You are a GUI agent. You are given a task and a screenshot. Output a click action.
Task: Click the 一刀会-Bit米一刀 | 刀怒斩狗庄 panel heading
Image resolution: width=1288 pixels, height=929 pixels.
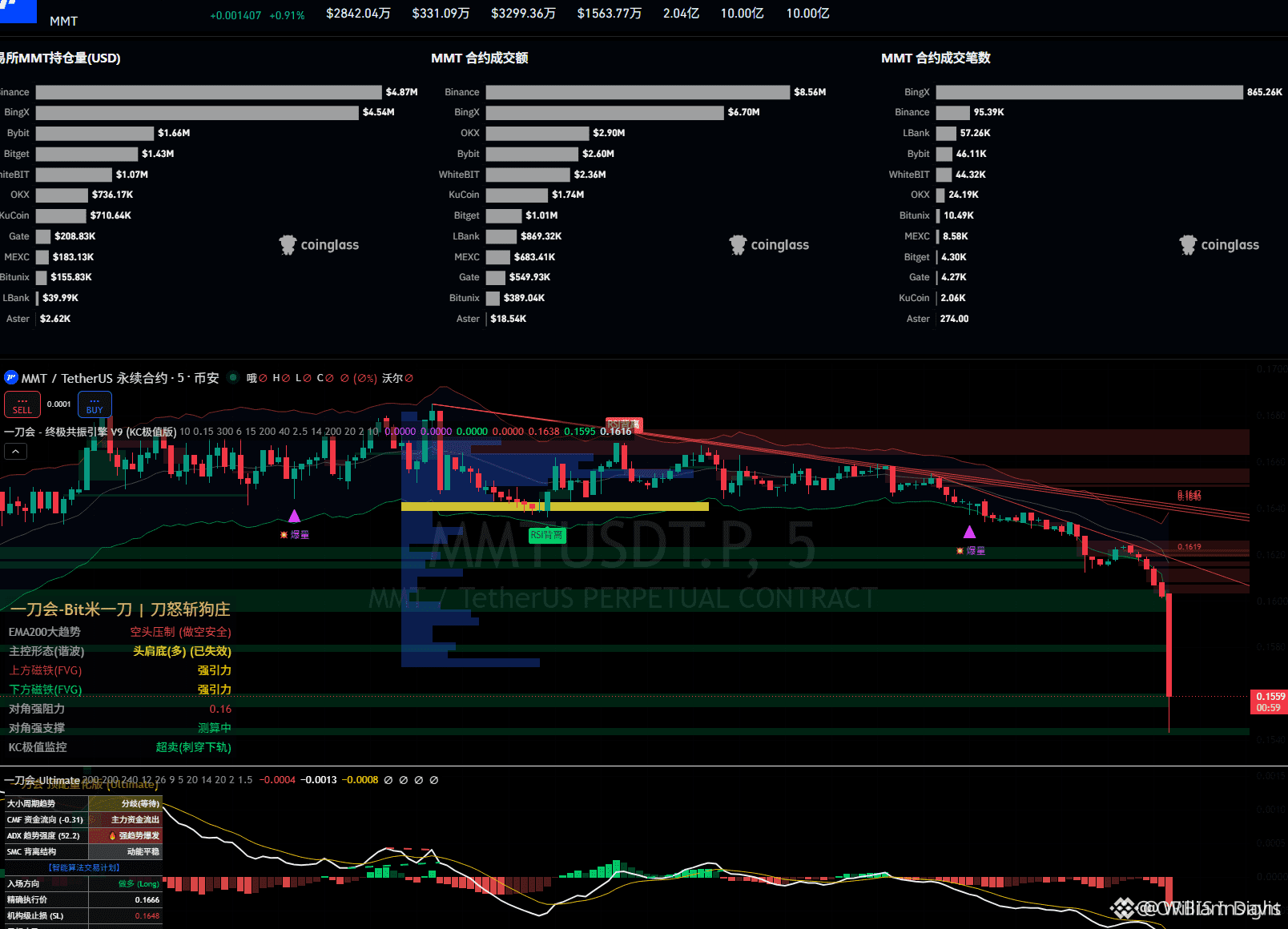pos(120,609)
